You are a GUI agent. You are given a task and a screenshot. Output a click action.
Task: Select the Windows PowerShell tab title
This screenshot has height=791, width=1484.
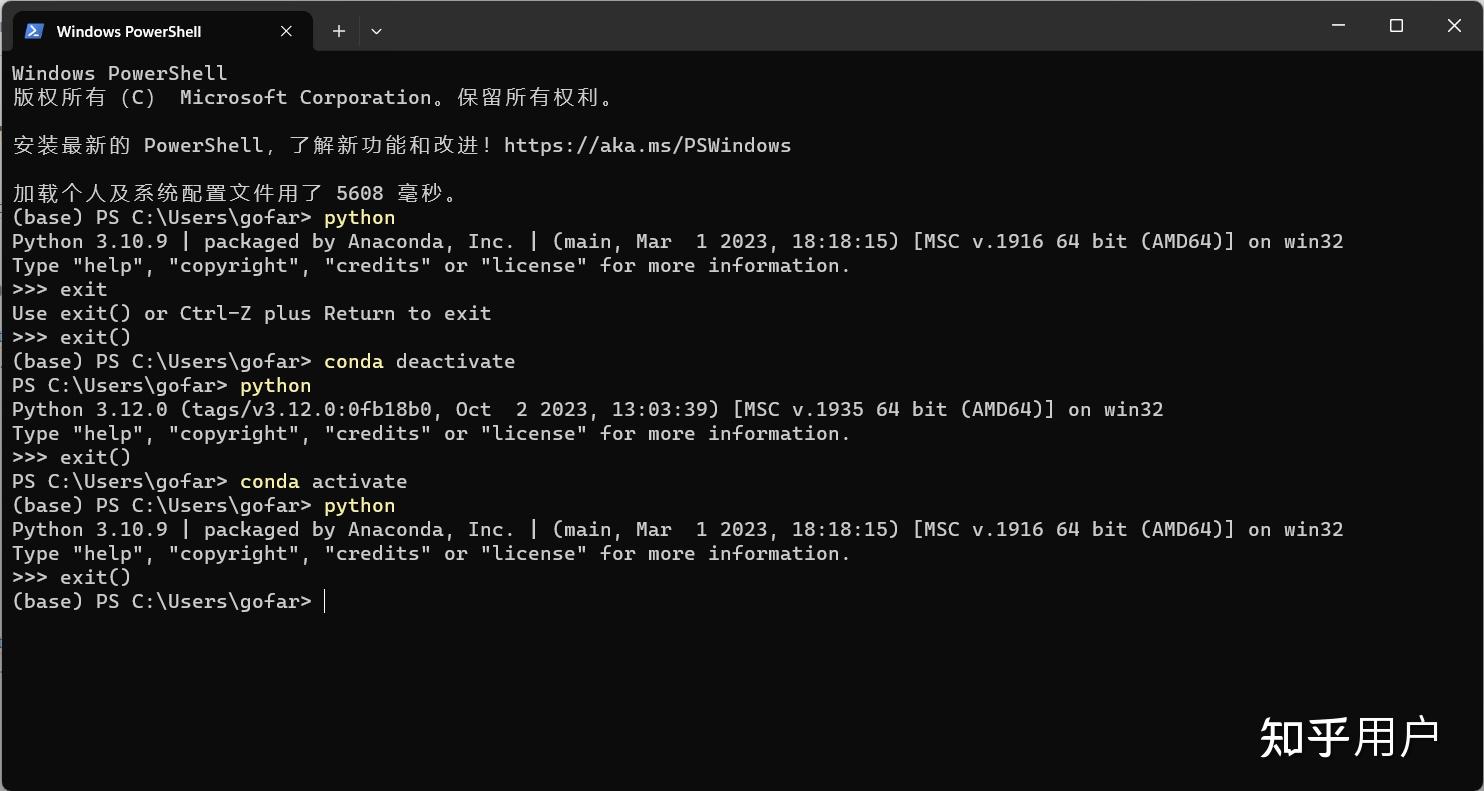click(129, 31)
